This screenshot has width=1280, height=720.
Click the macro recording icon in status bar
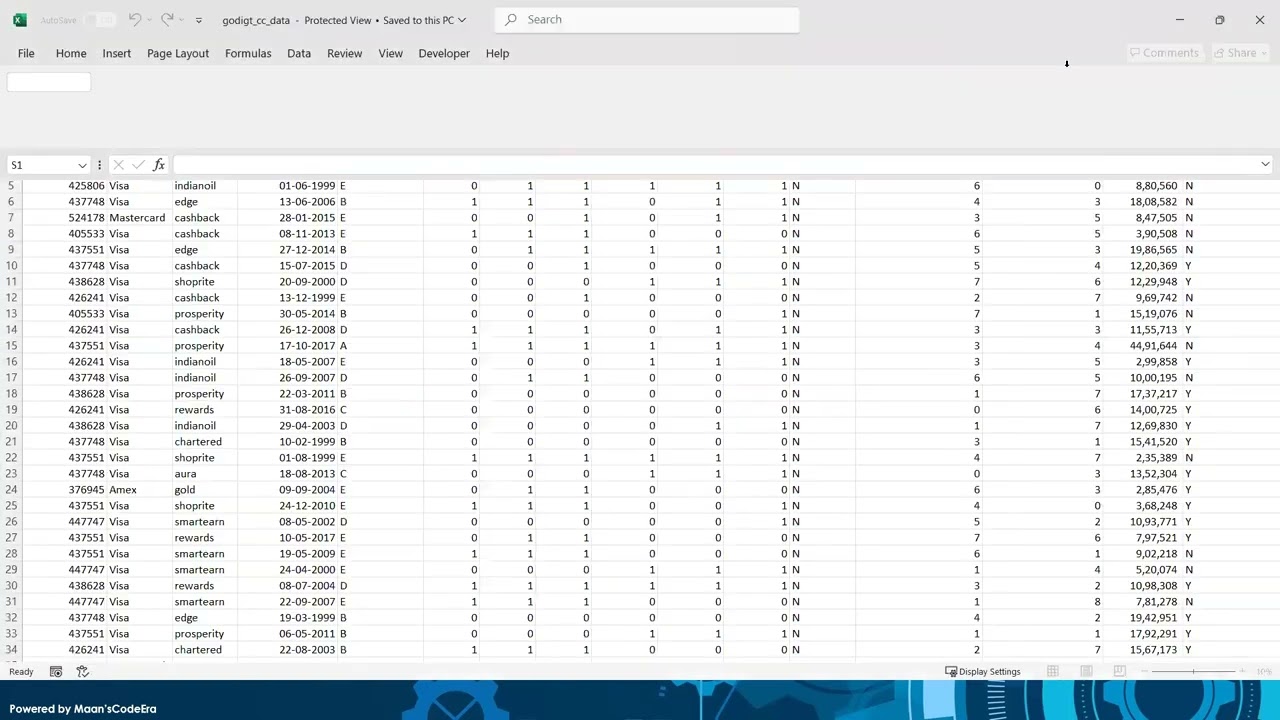[x=56, y=672]
